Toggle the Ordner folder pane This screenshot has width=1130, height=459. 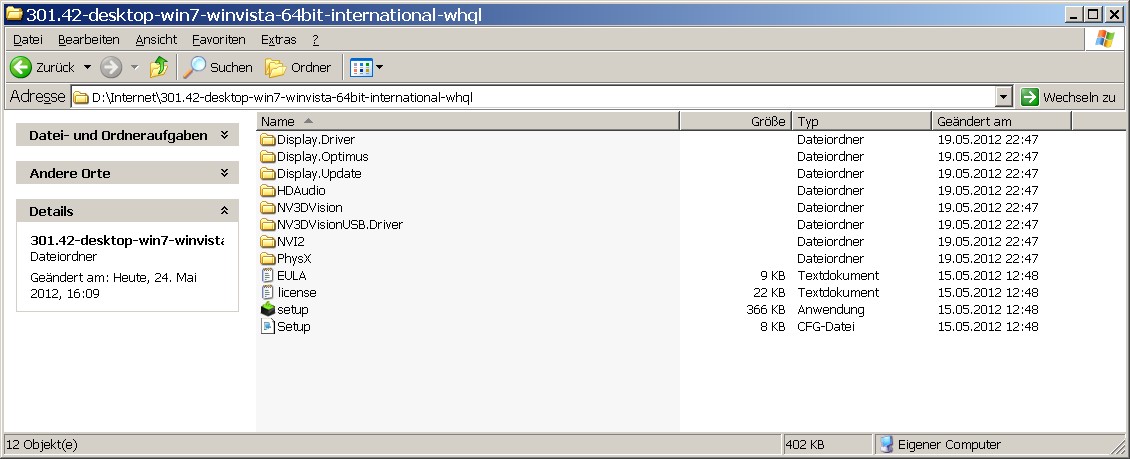coord(298,68)
